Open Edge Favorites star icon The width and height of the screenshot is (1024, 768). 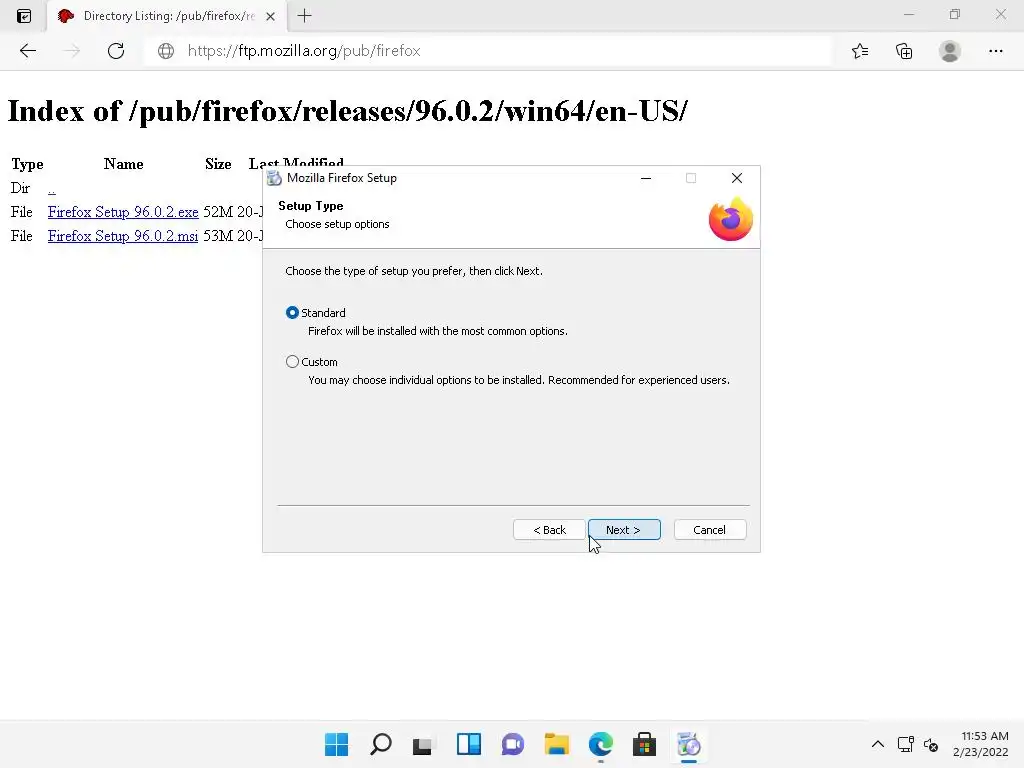(859, 51)
